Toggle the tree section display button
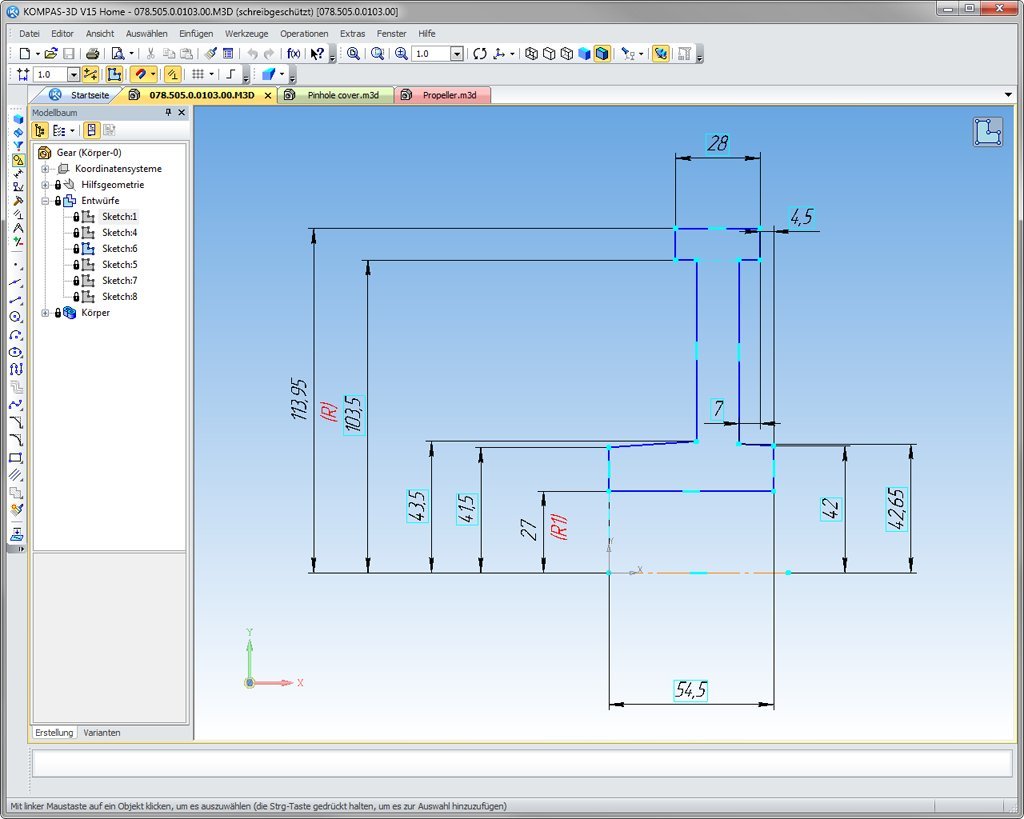The image size is (1024, 819). coord(91,131)
